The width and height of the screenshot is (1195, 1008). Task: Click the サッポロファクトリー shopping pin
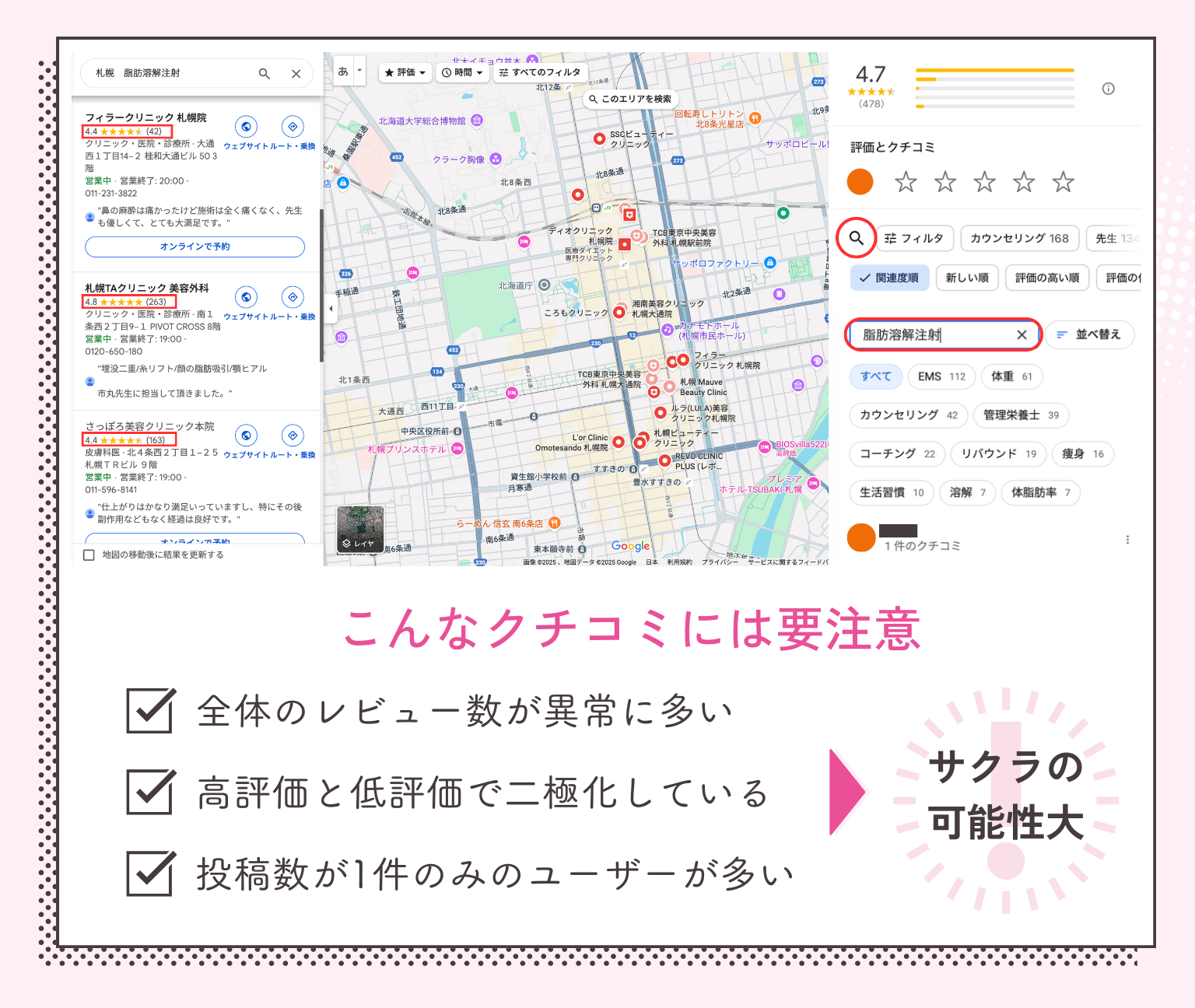[770, 263]
